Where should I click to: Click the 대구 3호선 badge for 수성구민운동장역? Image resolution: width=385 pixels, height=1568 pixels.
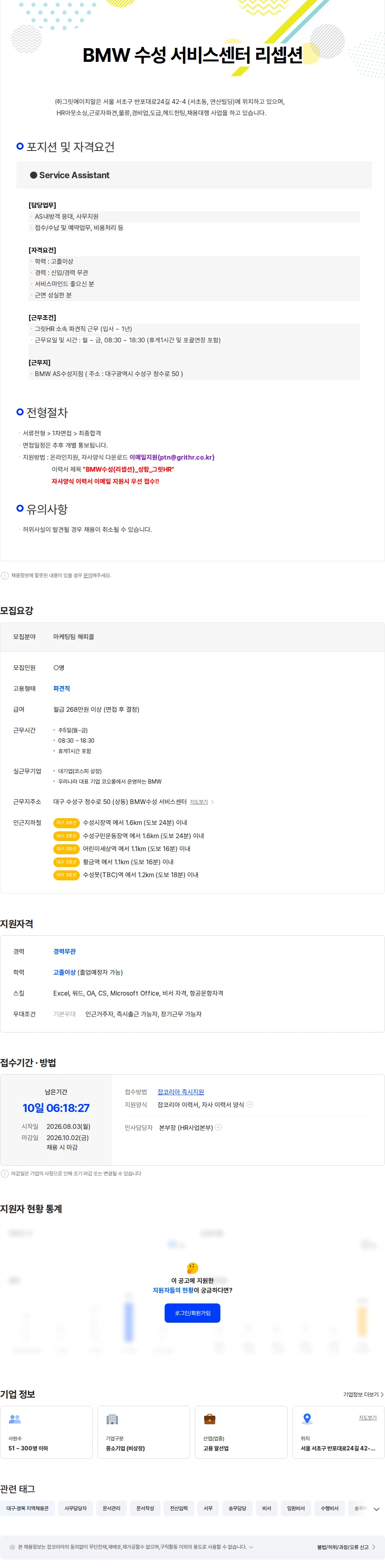(x=66, y=836)
